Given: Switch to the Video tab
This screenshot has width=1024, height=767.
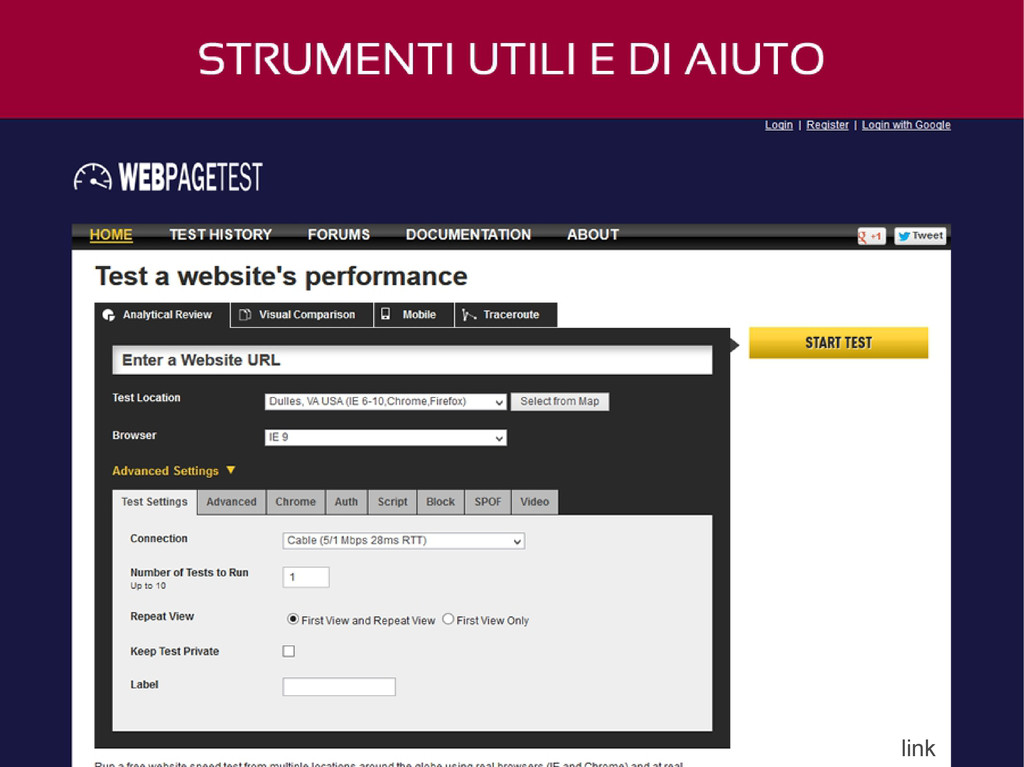Looking at the screenshot, I should point(535,502).
